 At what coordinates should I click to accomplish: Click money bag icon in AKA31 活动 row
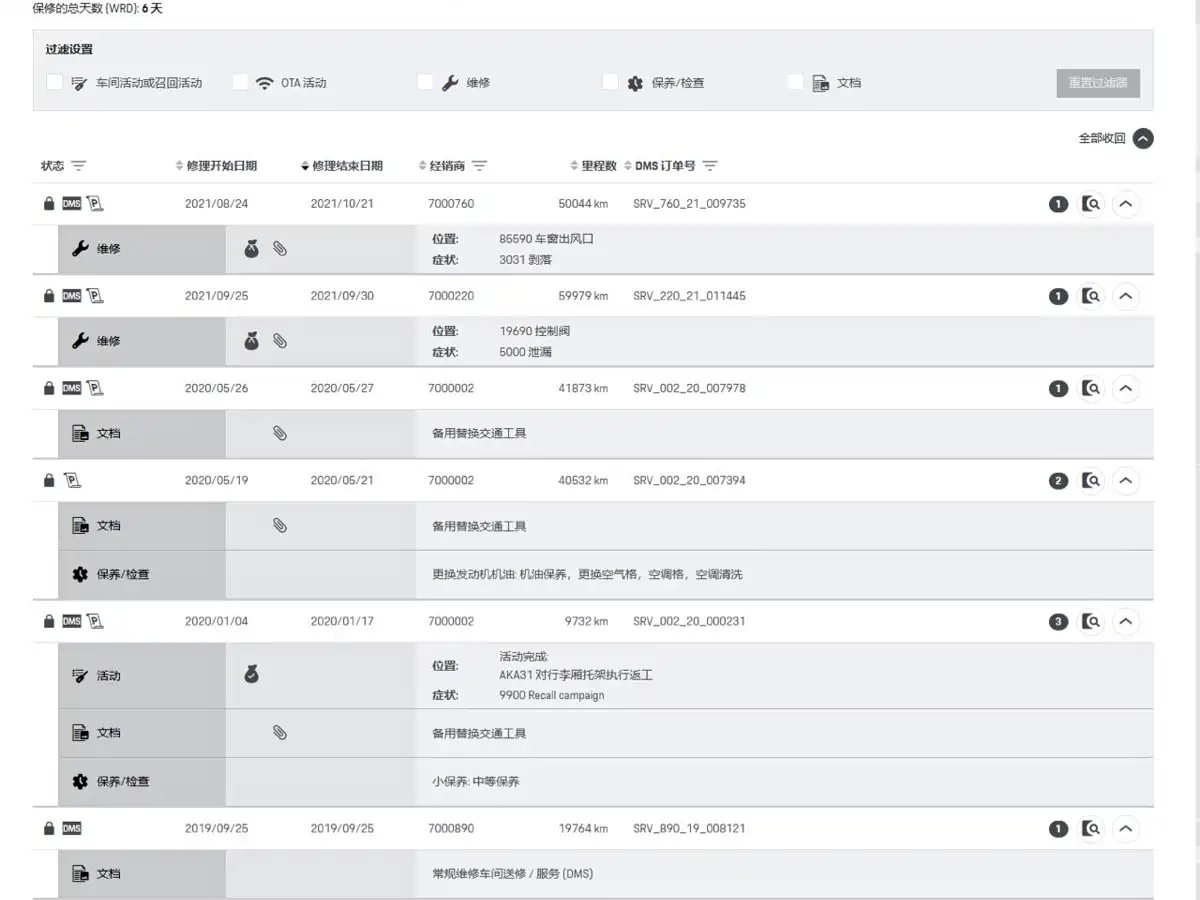click(252, 675)
